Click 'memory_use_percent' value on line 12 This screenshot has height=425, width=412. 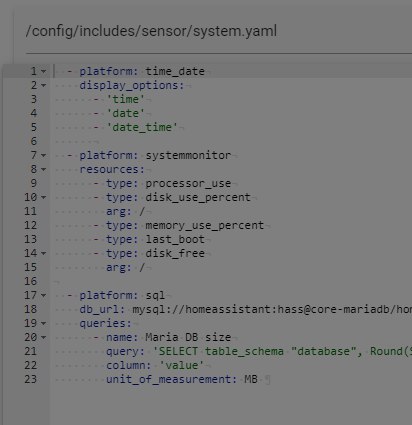[205, 225]
